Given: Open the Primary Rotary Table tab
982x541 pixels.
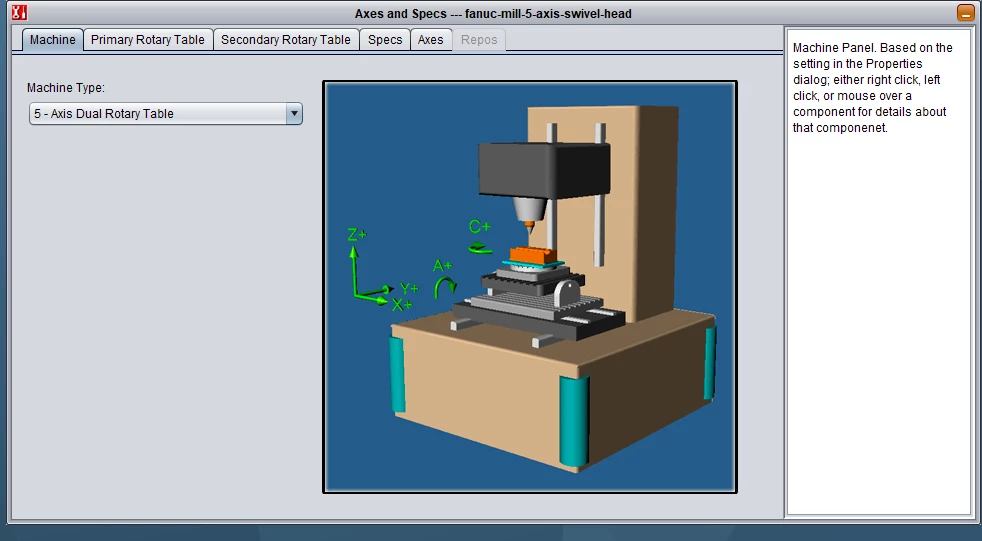Looking at the screenshot, I should click(x=148, y=39).
